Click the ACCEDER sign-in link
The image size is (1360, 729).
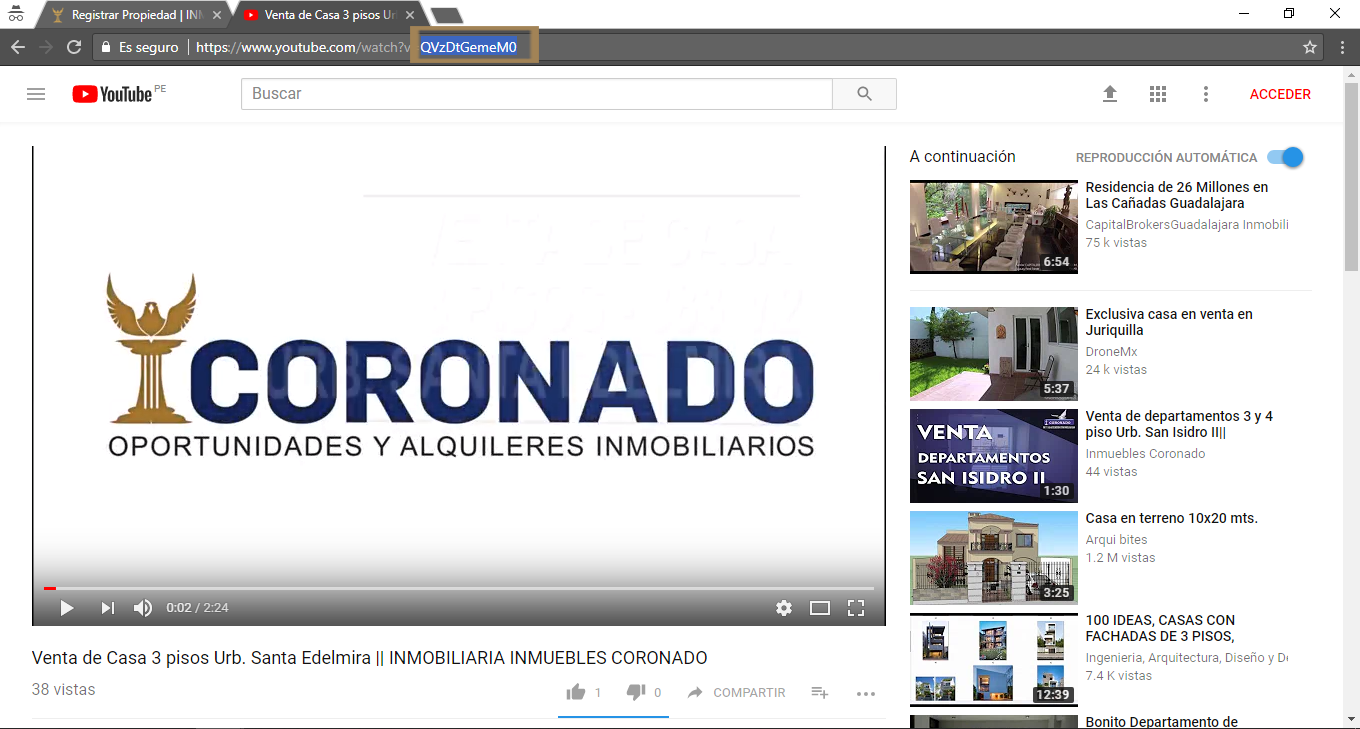(x=1280, y=94)
